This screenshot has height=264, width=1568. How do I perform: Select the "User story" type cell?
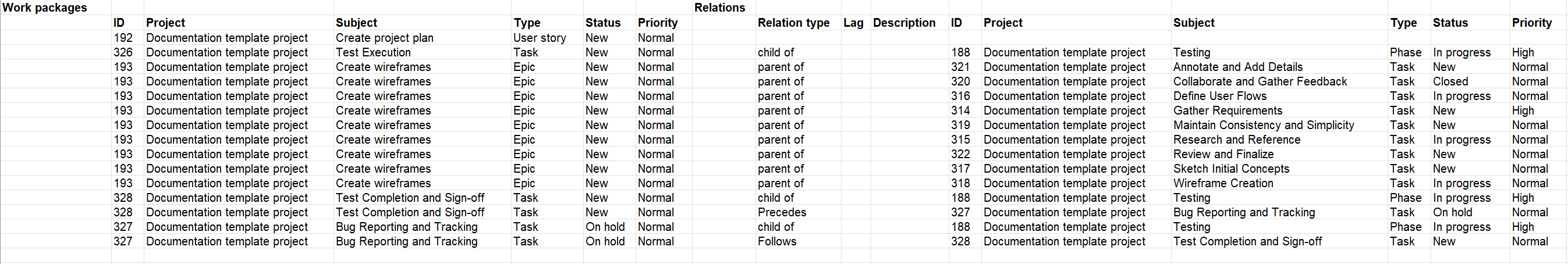point(540,38)
